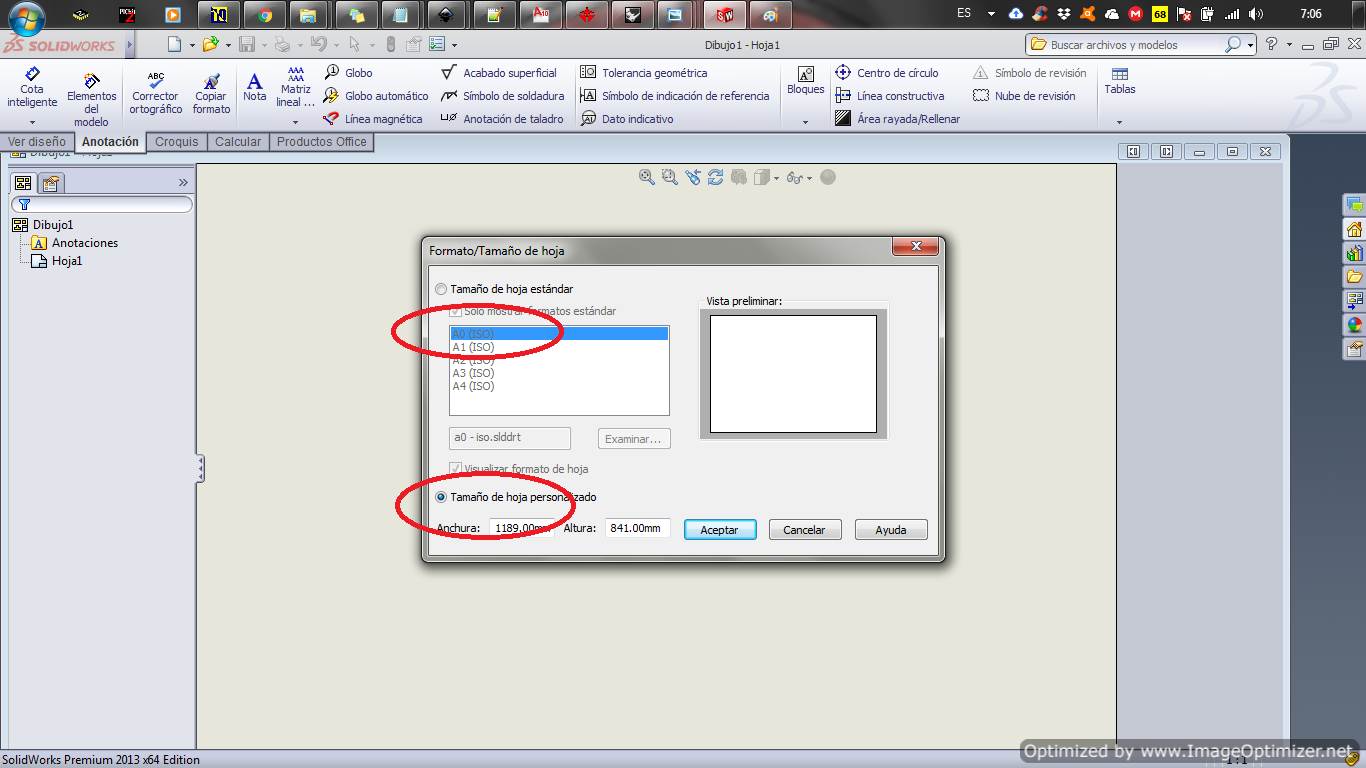Run the Corrector ortográfico spell checker

[156, 92]
